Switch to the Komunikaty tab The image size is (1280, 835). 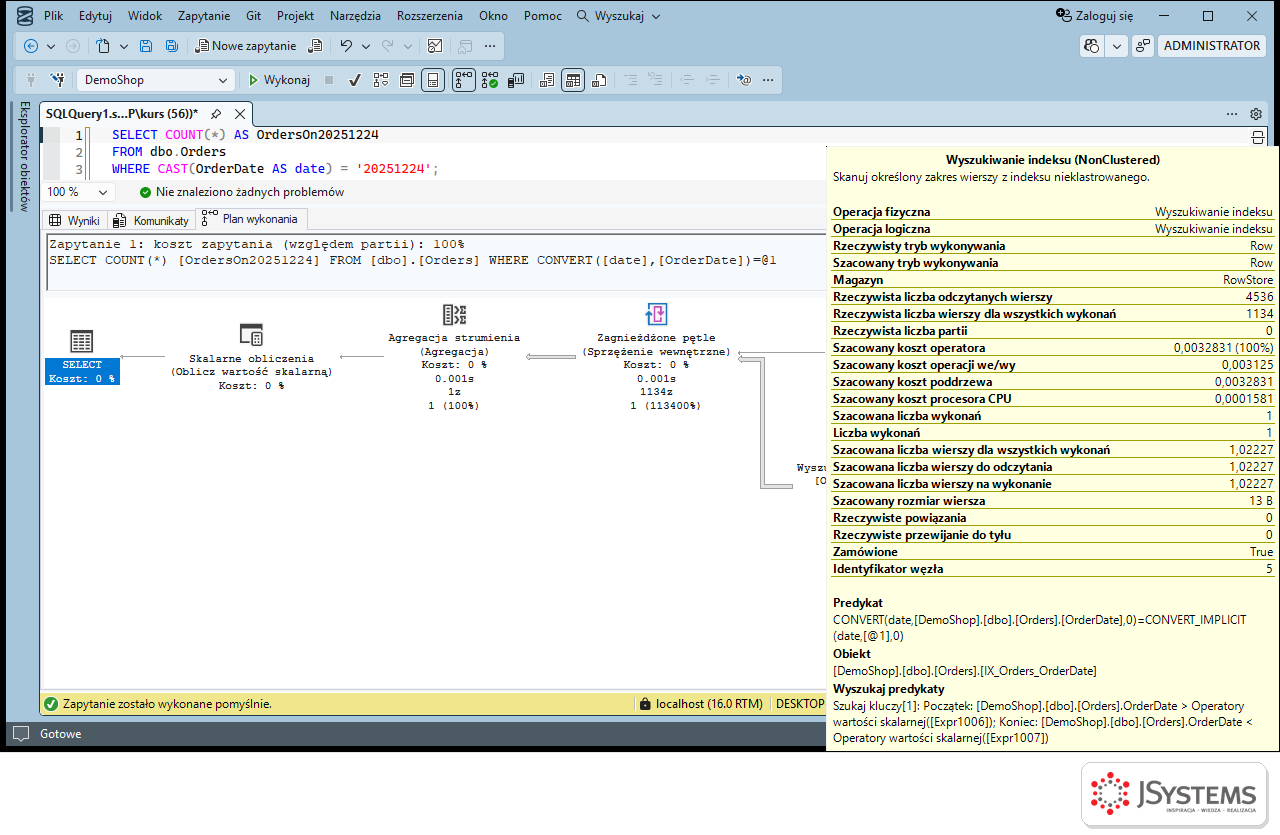(151, 220)
